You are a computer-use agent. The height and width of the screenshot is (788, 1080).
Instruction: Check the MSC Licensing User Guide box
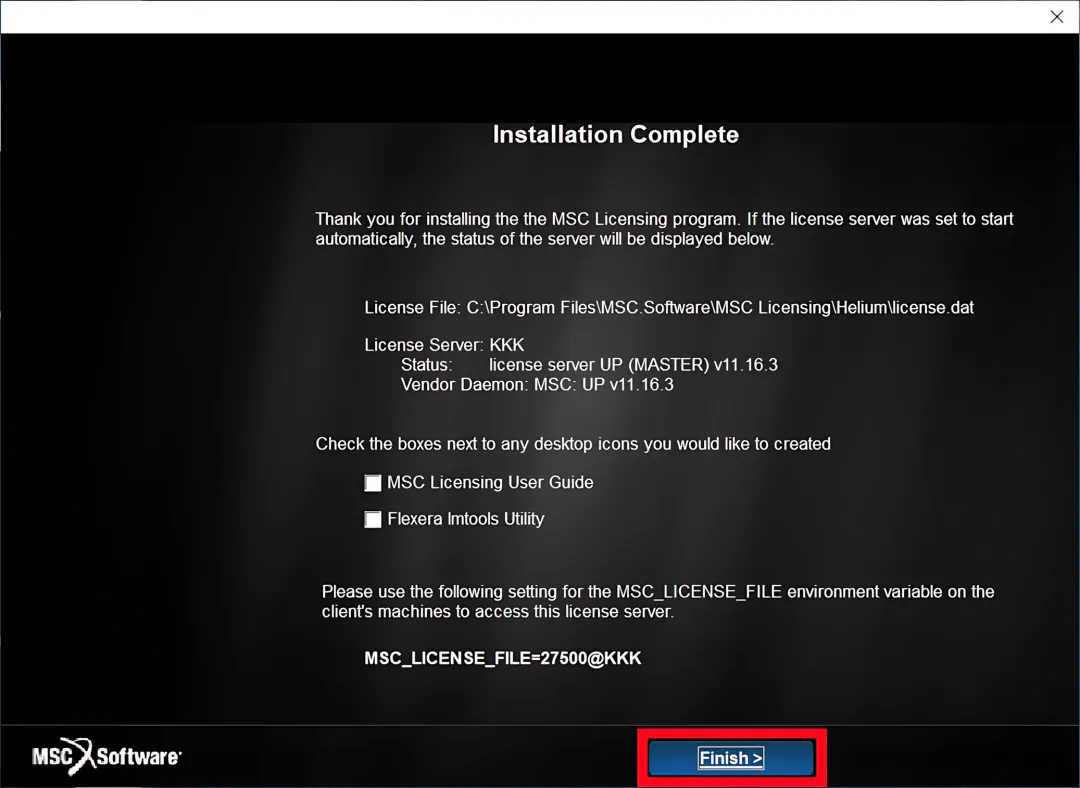[373, 483]
